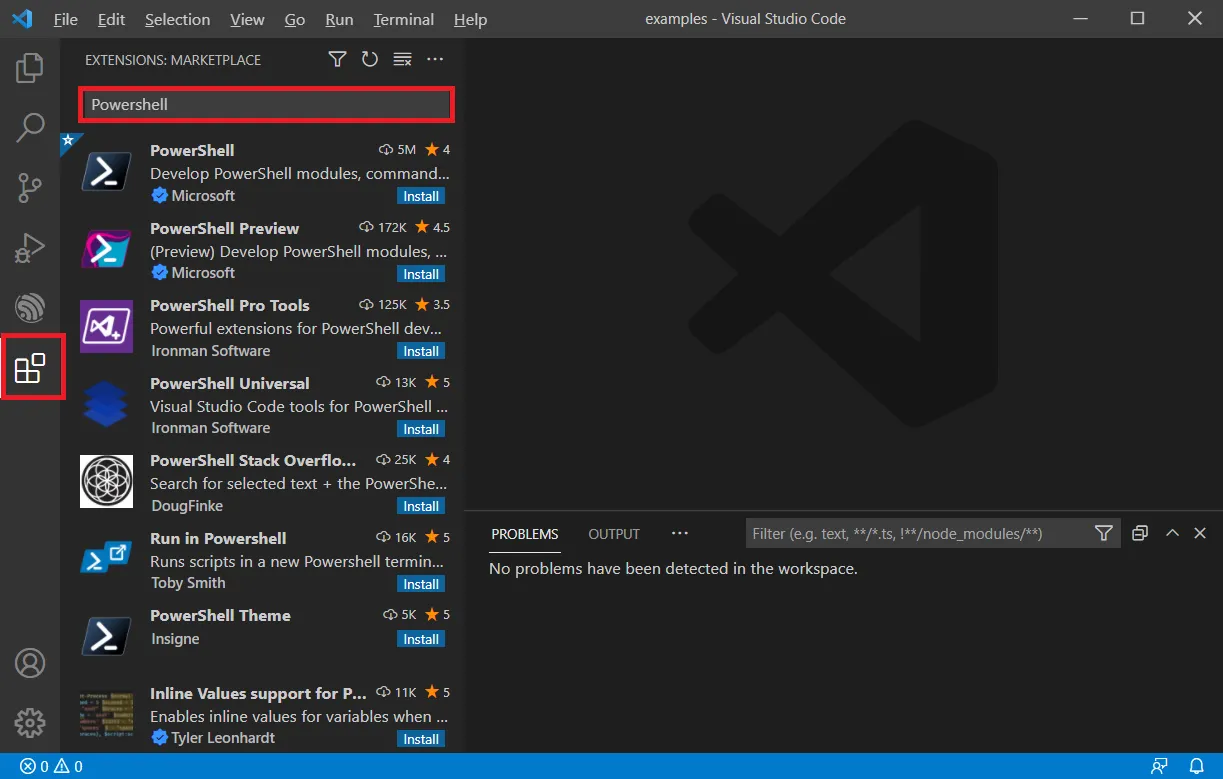Screen dimensions: 1223x779
Task: Switch to the PROBLEMS tab
Action: tap(525, 534)
